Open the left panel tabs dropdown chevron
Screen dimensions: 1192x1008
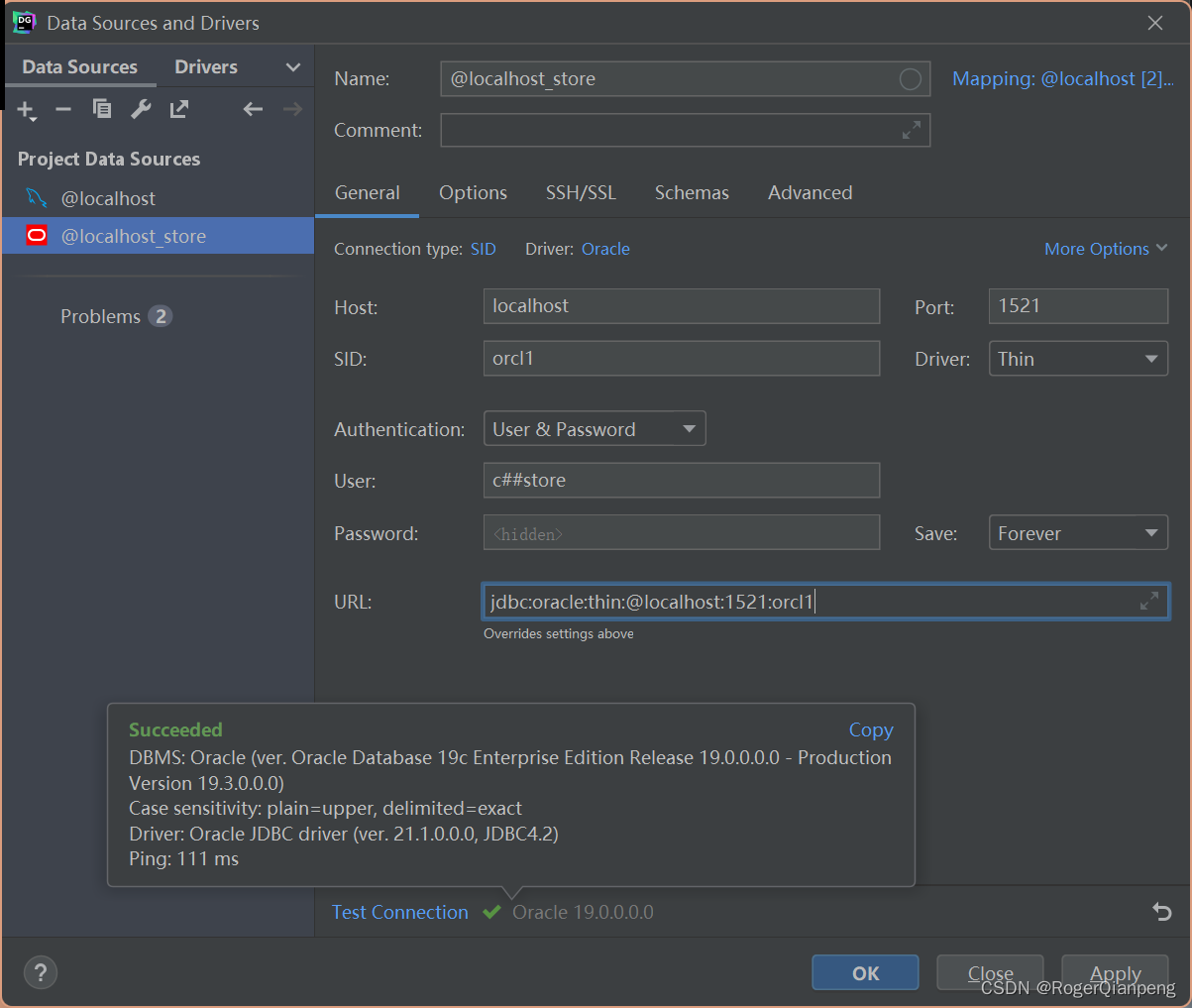pos(293,67)
